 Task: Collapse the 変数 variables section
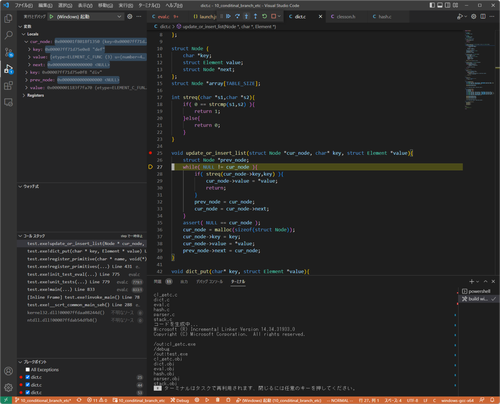[x=20, y=26]
